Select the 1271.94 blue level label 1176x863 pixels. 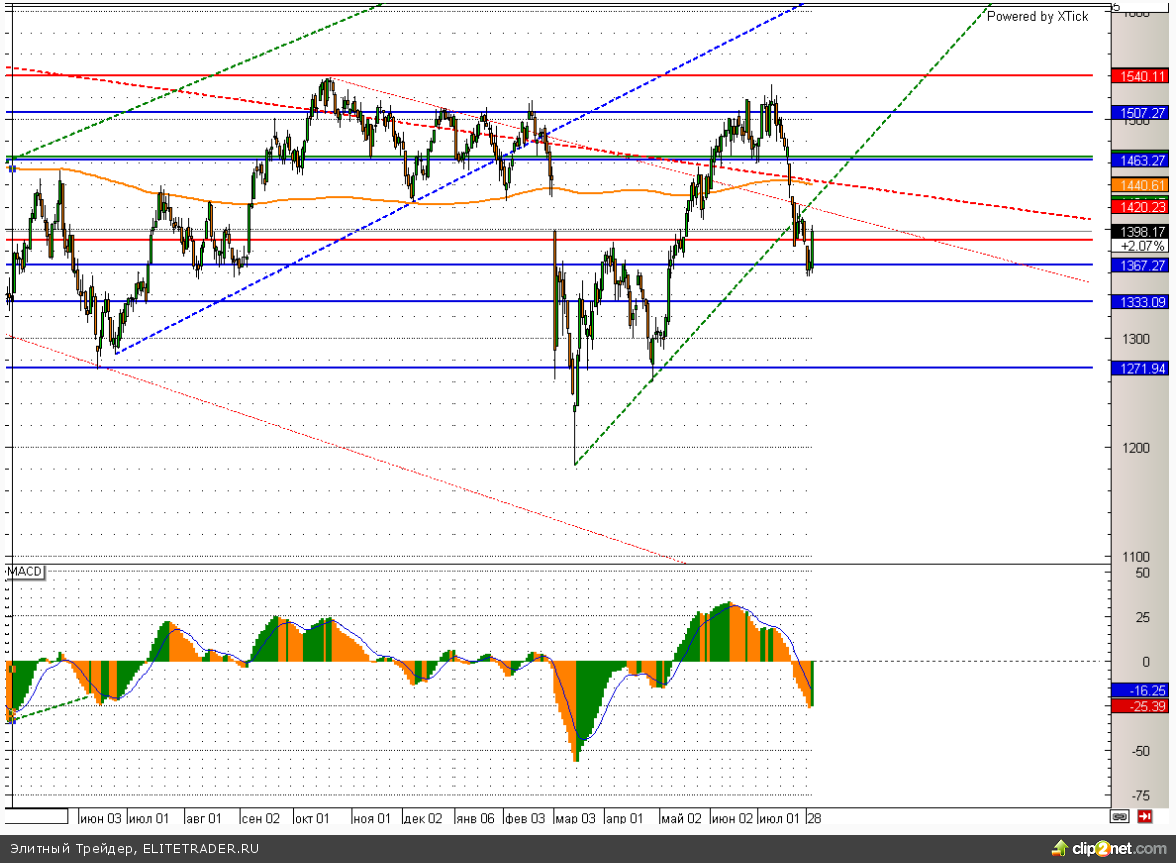1139,368
